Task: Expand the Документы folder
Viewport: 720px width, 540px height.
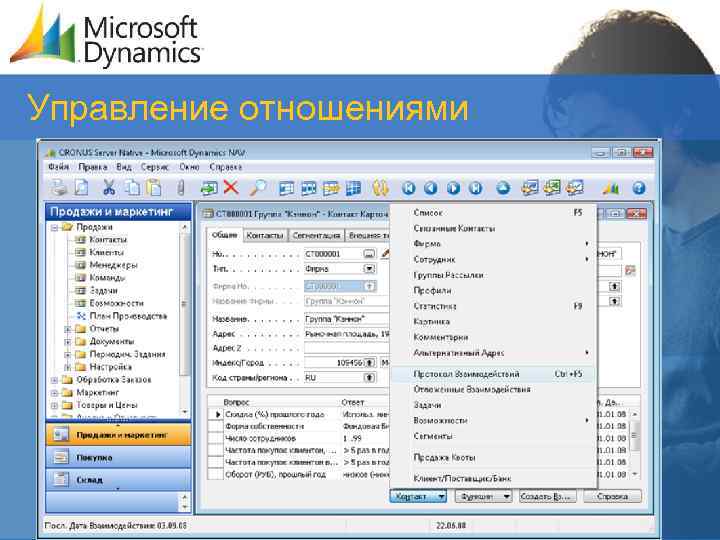Action: [x=68, y=342]
